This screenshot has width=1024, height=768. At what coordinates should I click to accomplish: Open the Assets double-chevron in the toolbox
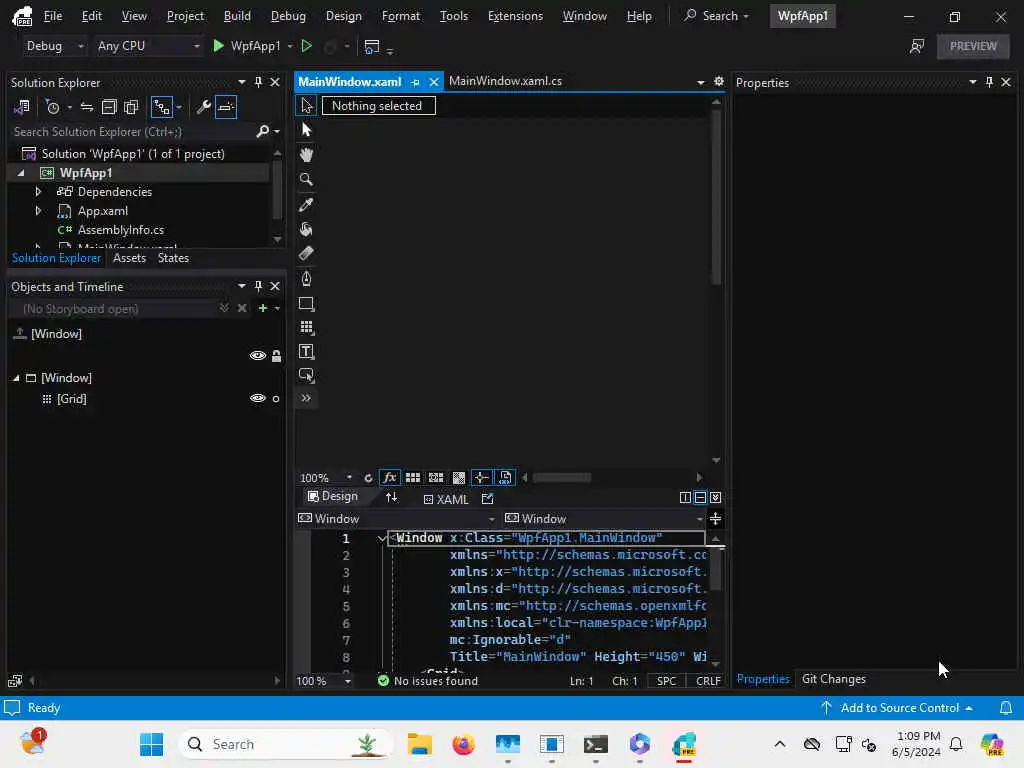(x=306, y=398)
